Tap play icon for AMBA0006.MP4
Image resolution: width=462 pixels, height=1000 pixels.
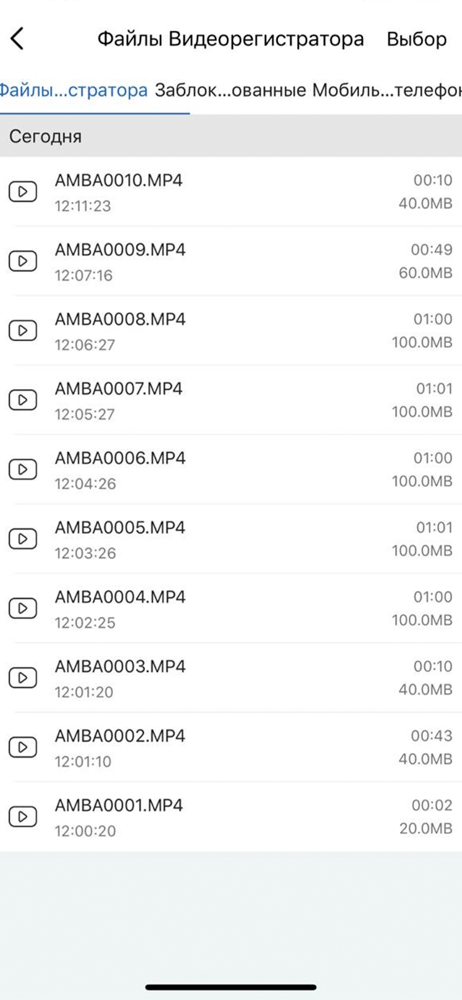point(22,469)
